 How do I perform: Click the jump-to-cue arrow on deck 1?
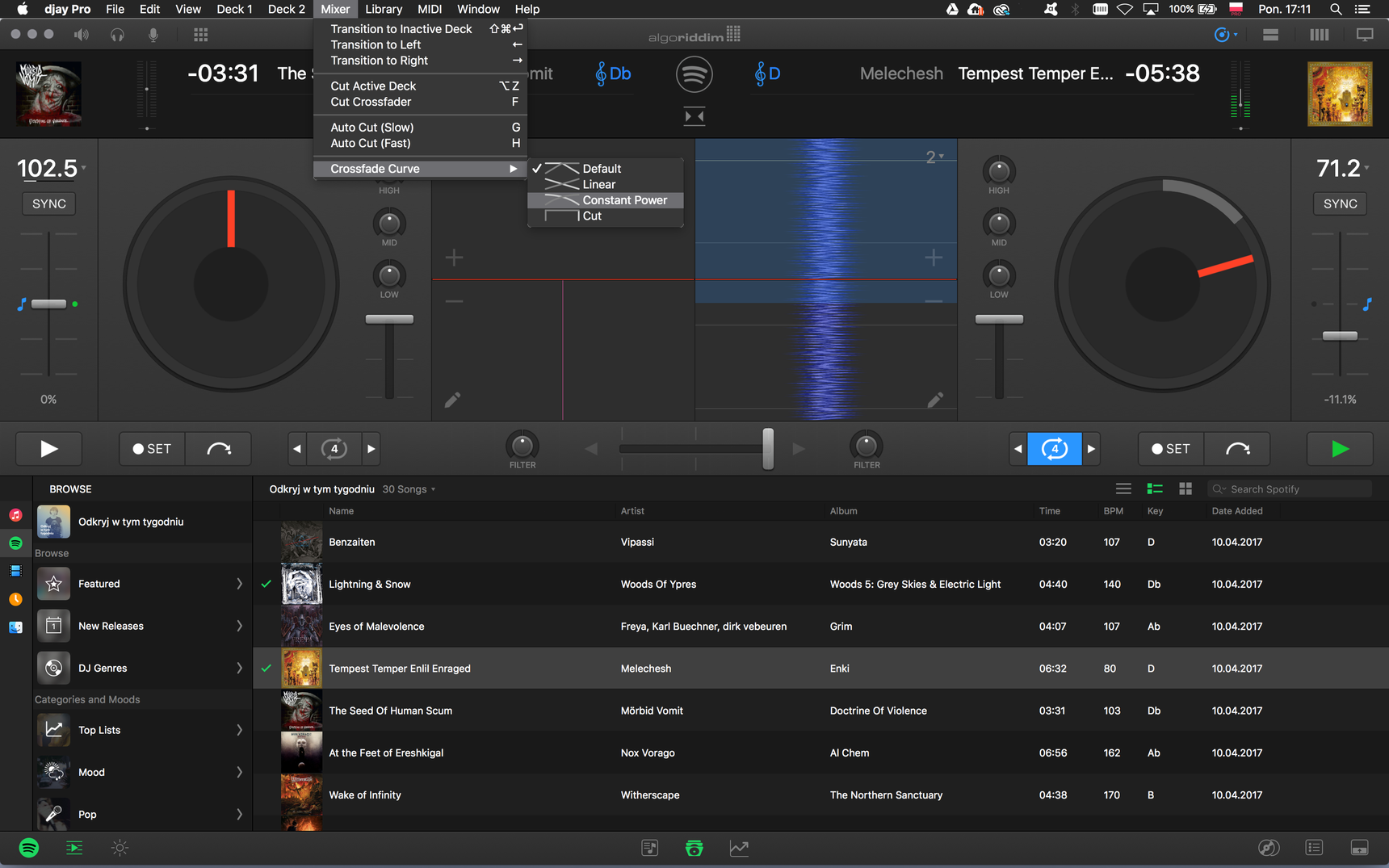tap(219, 449)
